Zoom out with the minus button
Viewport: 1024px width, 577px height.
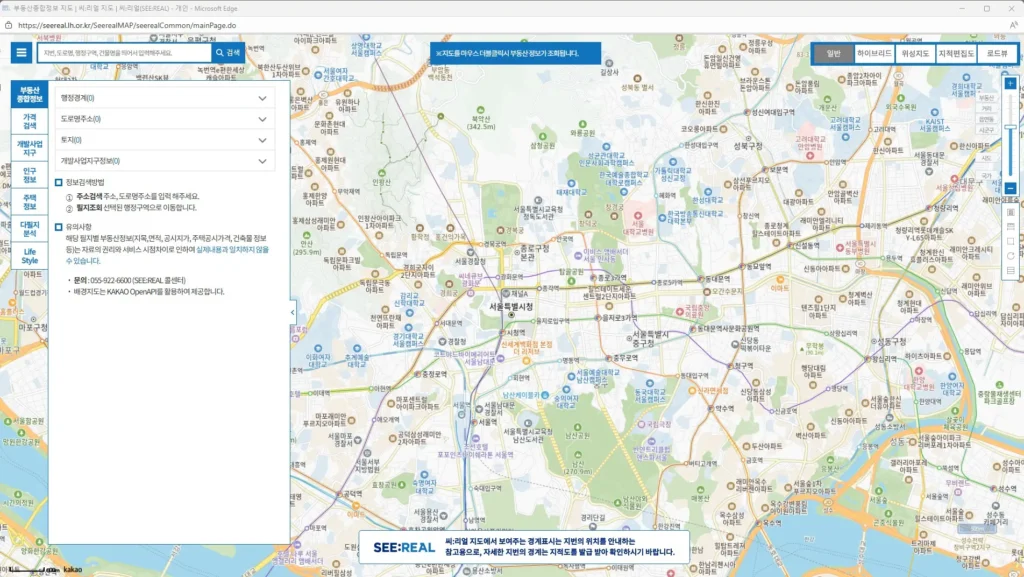tap(1010, 188)
